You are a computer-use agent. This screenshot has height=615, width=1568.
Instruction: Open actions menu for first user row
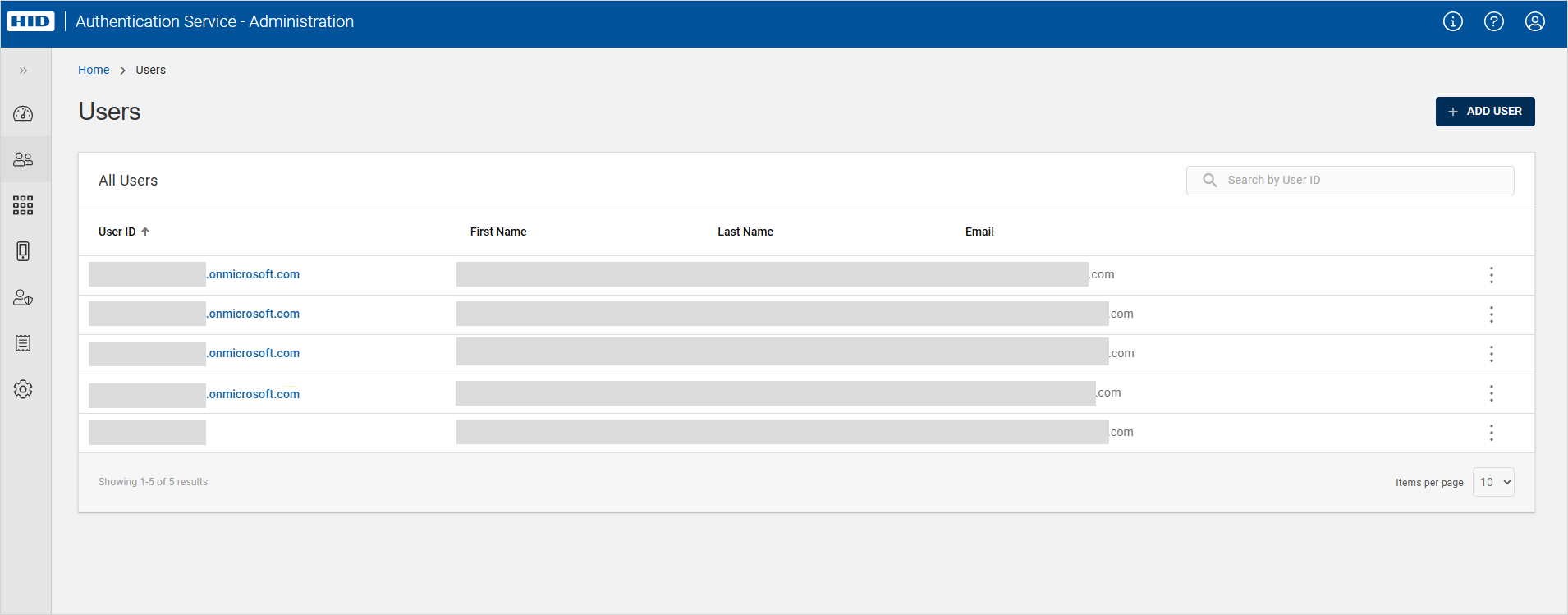point(1492,275)
